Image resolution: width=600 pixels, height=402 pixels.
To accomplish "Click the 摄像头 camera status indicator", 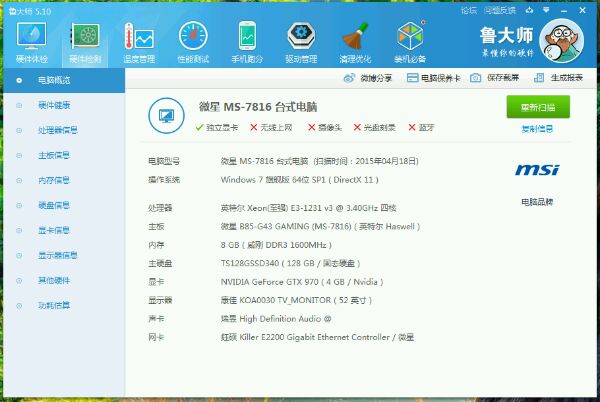I will [x=325, y=127].
